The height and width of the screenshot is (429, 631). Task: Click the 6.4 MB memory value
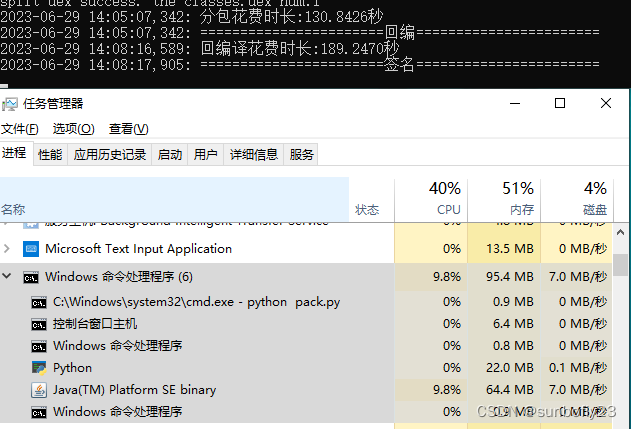pyautogui.click(x=513, y=324)
